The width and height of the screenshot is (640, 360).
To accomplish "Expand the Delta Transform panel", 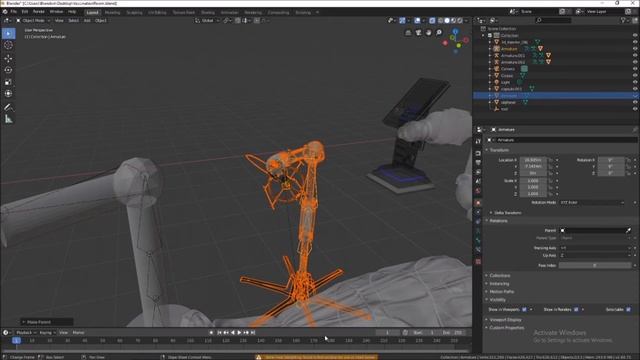I will pyautogui.click(x=508, y=213).
